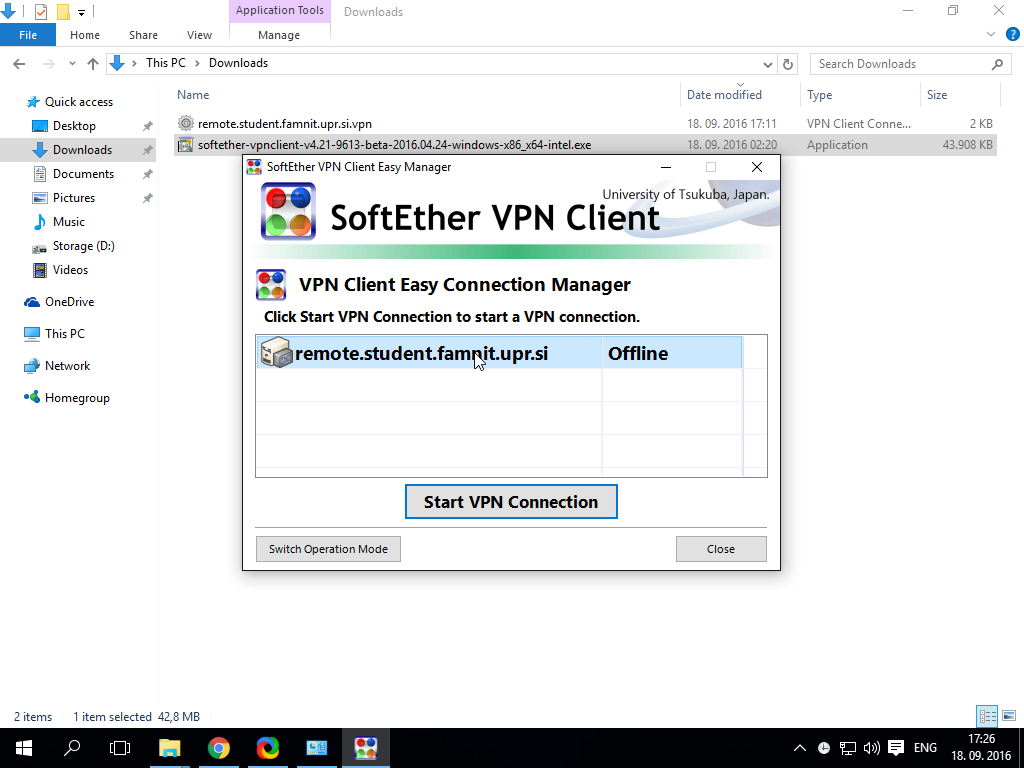Click SoftEther logo icon in dialog banner
The image size is (1024, 768).
[288, 212]
